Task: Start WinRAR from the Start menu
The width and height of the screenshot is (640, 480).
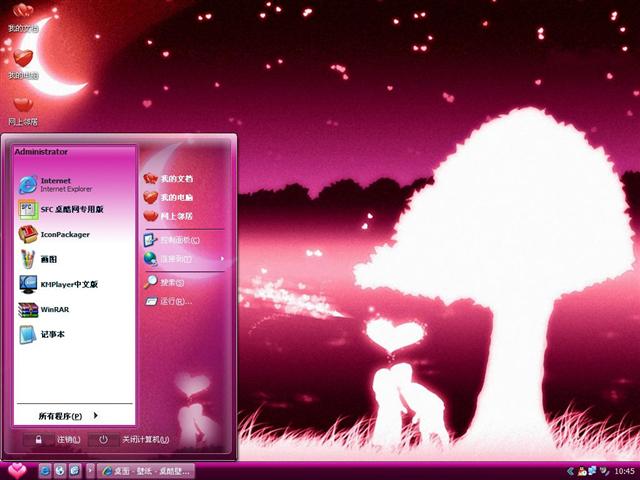Action: pyautogui.click(x=54, y=309)
